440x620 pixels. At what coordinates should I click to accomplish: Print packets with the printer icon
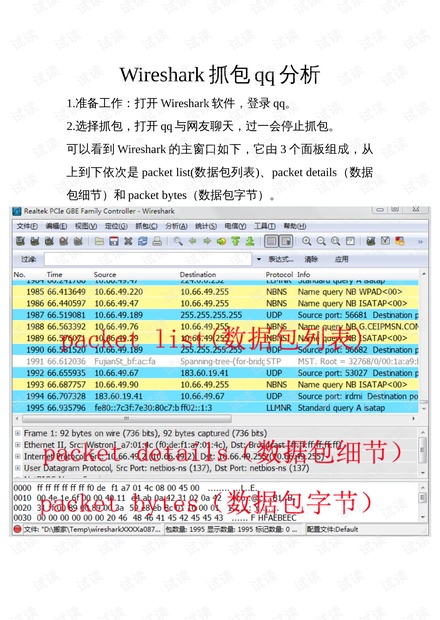click(x=157, y=241)
